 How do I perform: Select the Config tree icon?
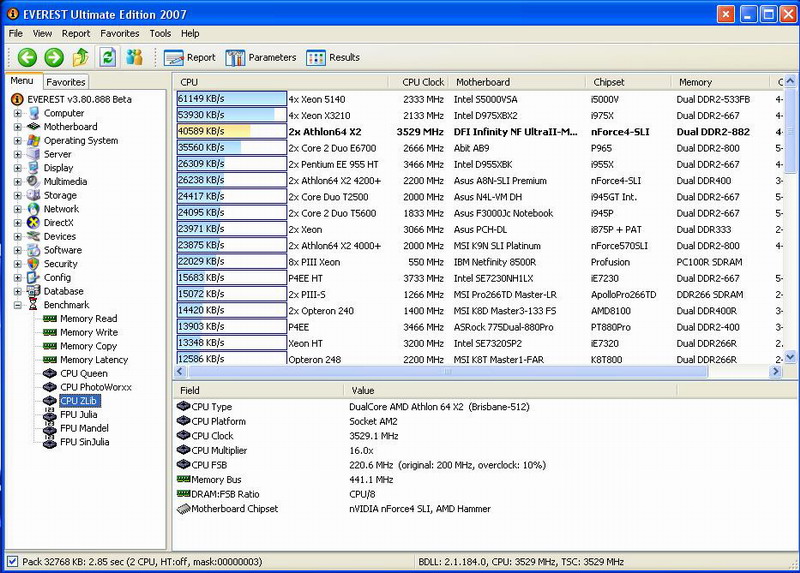34,278
